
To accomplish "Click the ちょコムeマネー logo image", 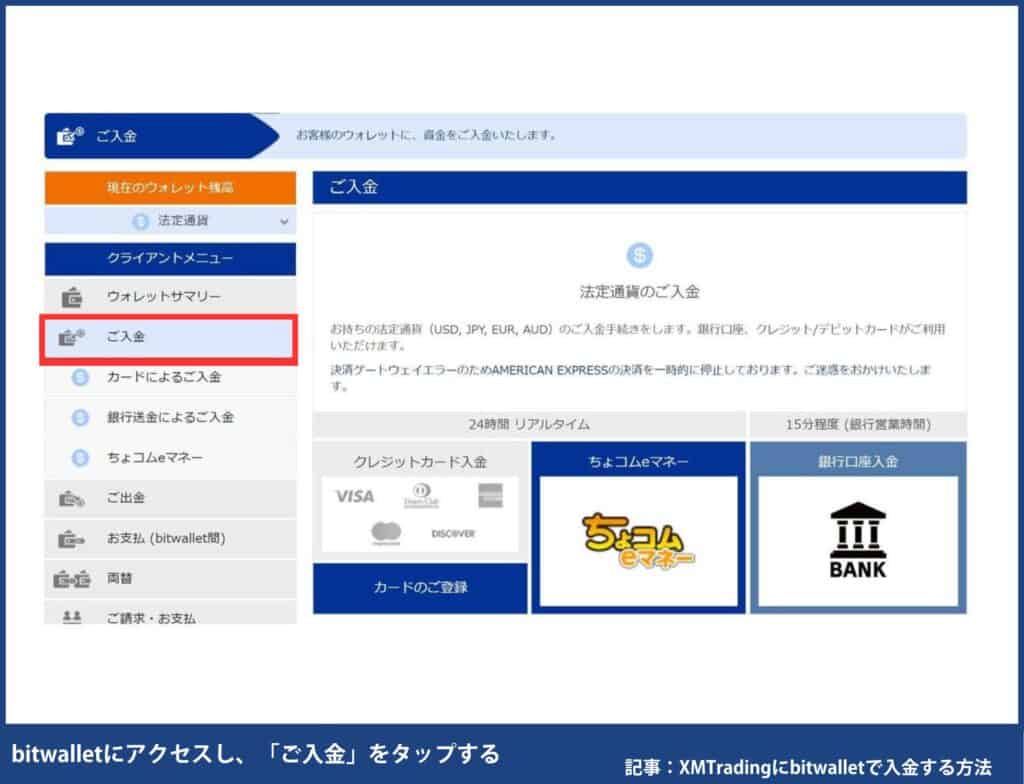I will pos(638,541).
